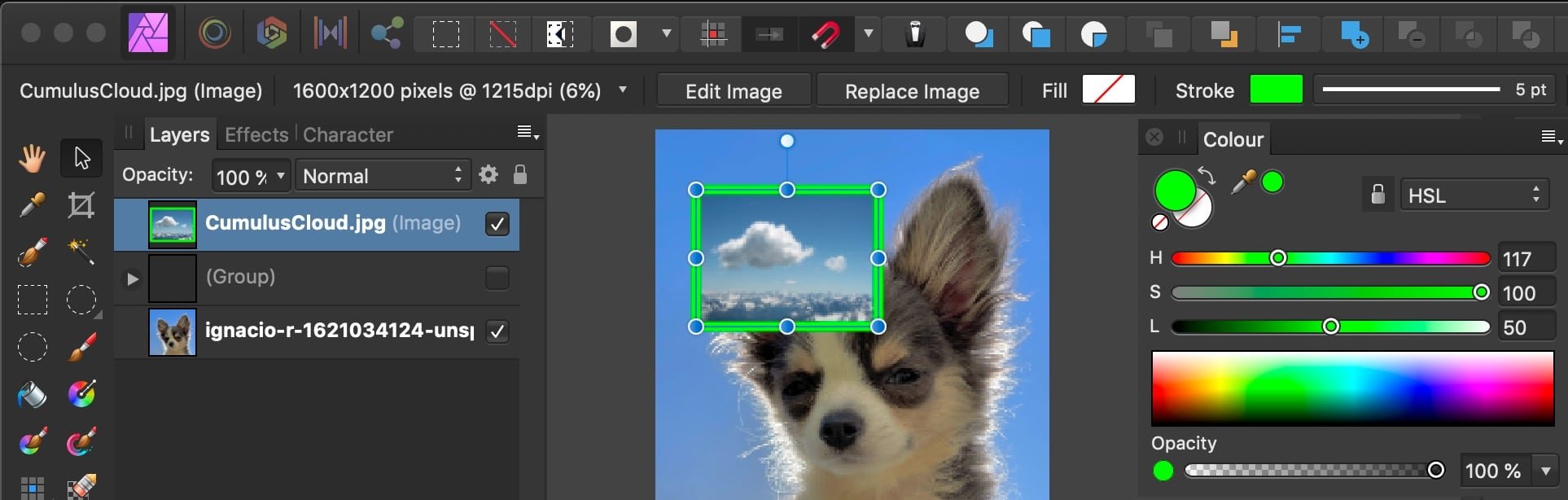Select the Elliptical Marquee tool

point(81,300)
